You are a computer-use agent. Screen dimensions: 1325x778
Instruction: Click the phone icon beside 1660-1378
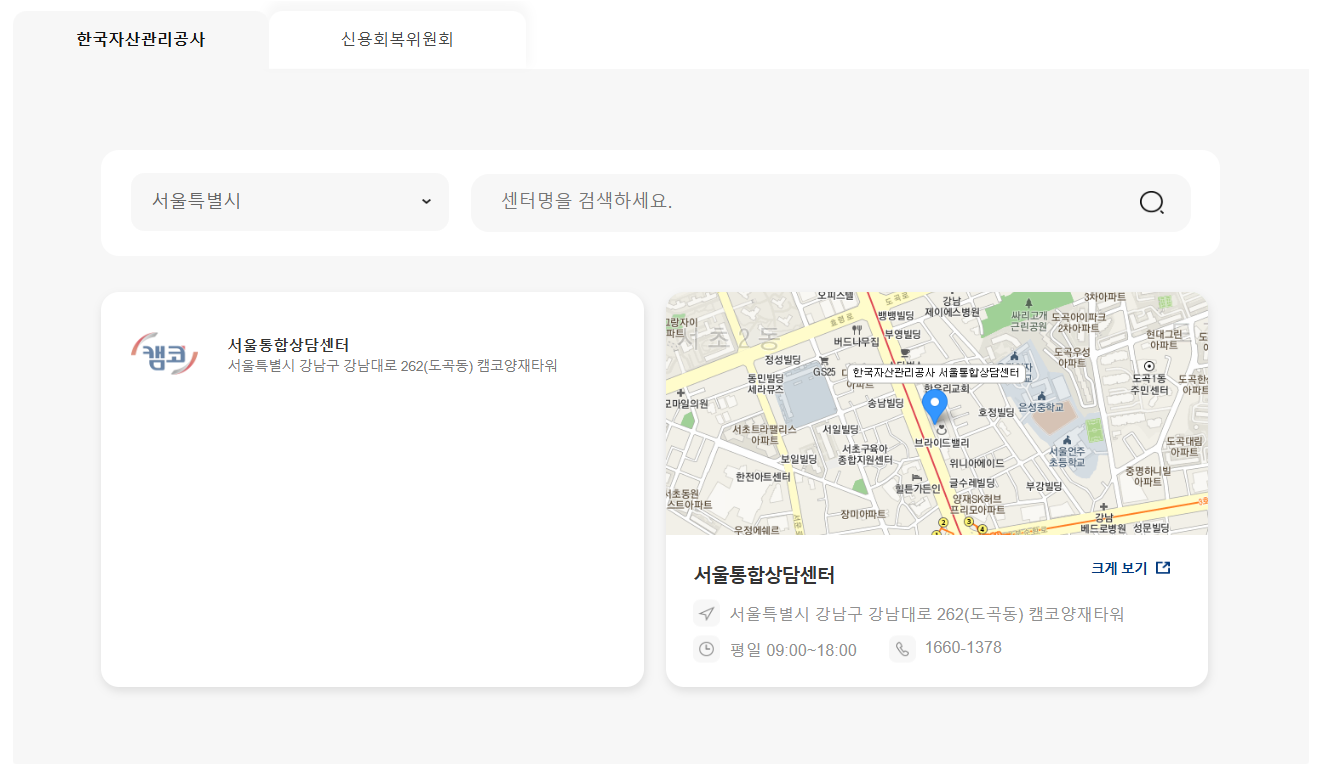[x=902, y=649]
